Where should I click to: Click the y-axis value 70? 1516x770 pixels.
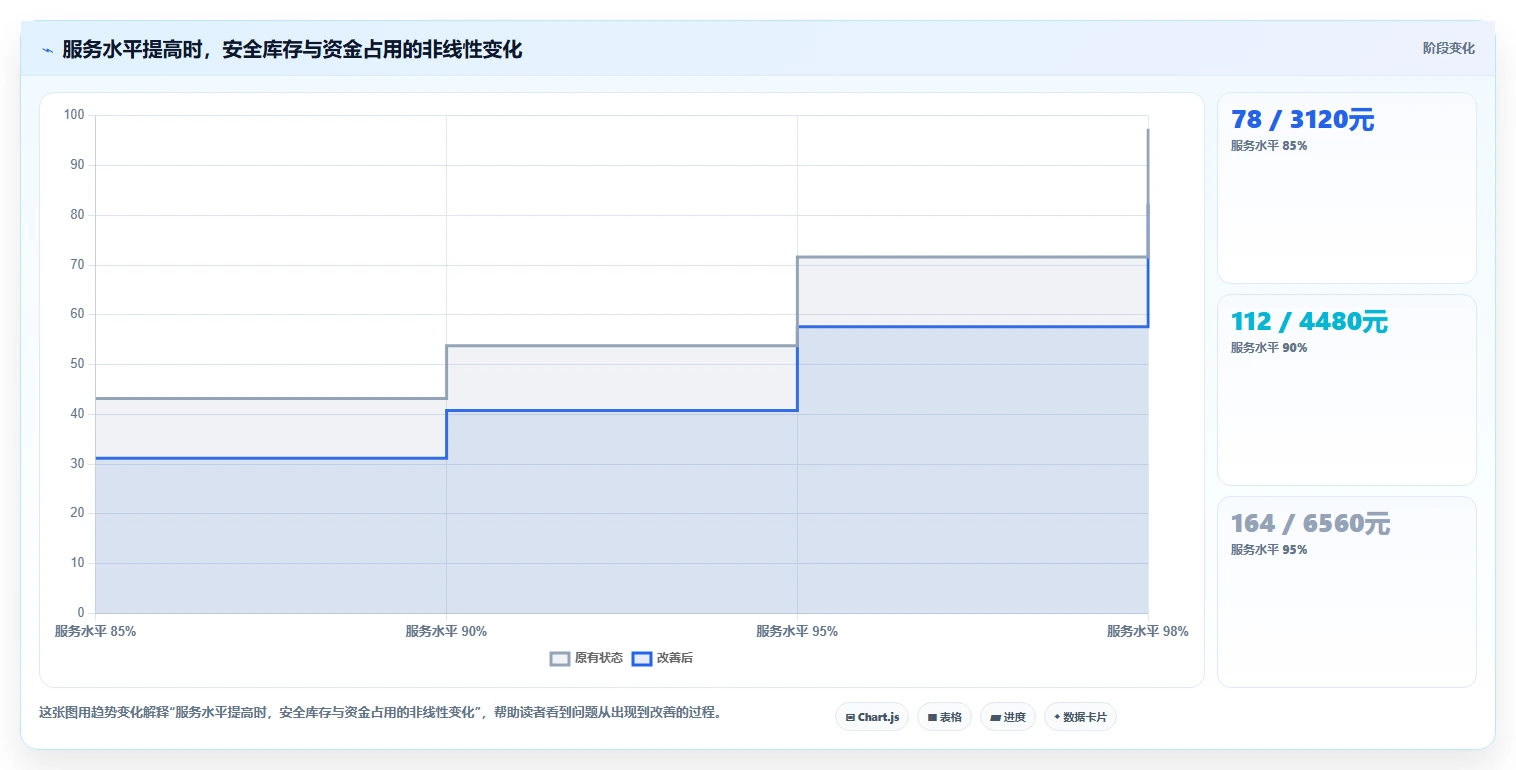pos(78,265)
